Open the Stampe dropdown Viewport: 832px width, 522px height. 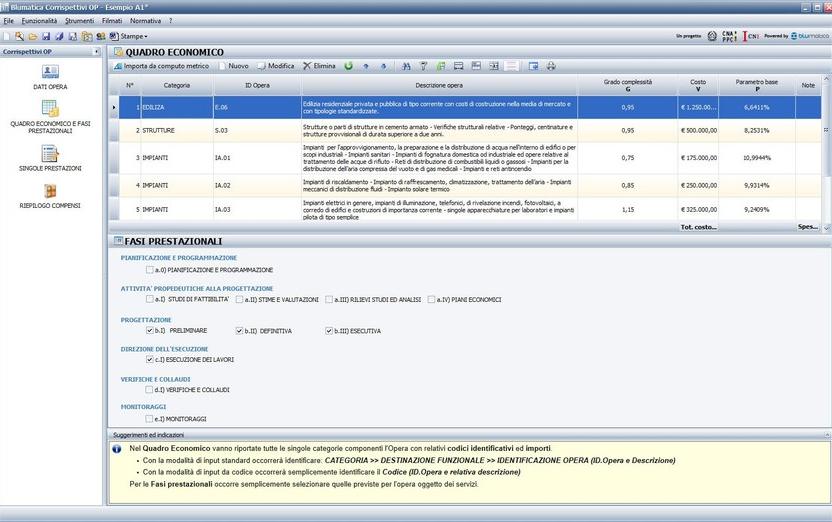coord(132,36)
